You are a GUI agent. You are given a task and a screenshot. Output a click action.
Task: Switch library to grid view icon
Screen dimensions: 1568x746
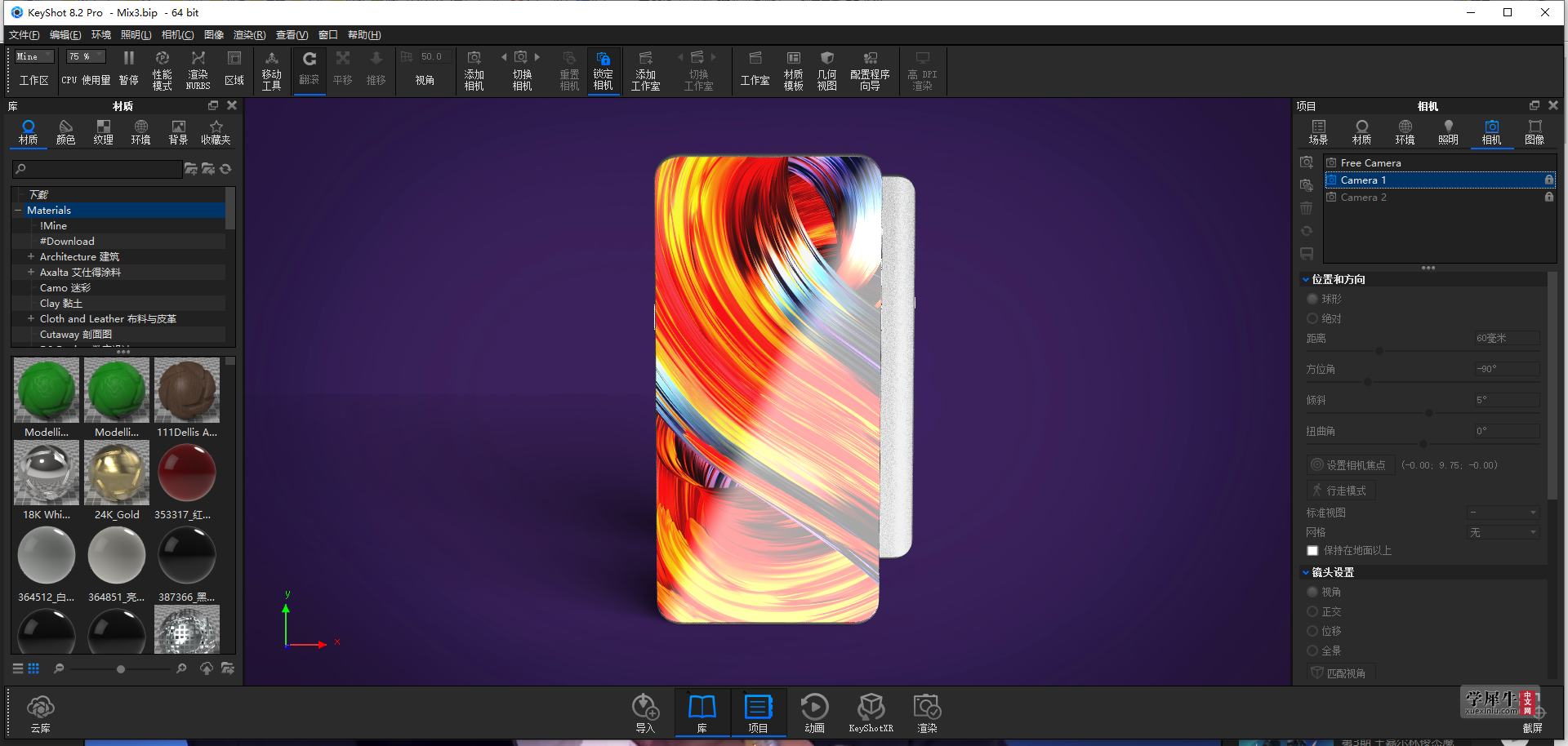pos(33,668)
